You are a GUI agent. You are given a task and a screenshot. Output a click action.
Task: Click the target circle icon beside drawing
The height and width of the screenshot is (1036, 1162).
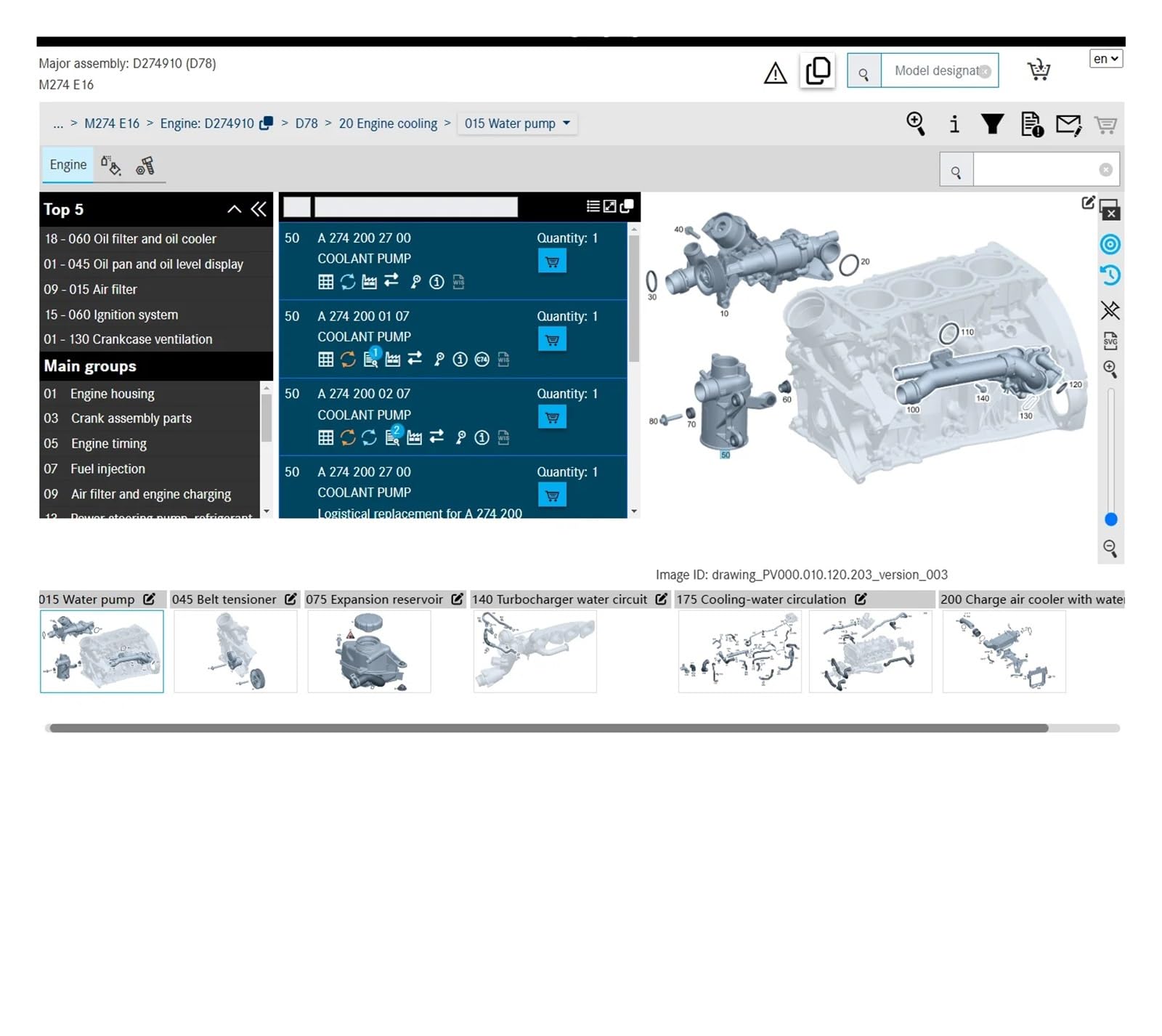1110,244
